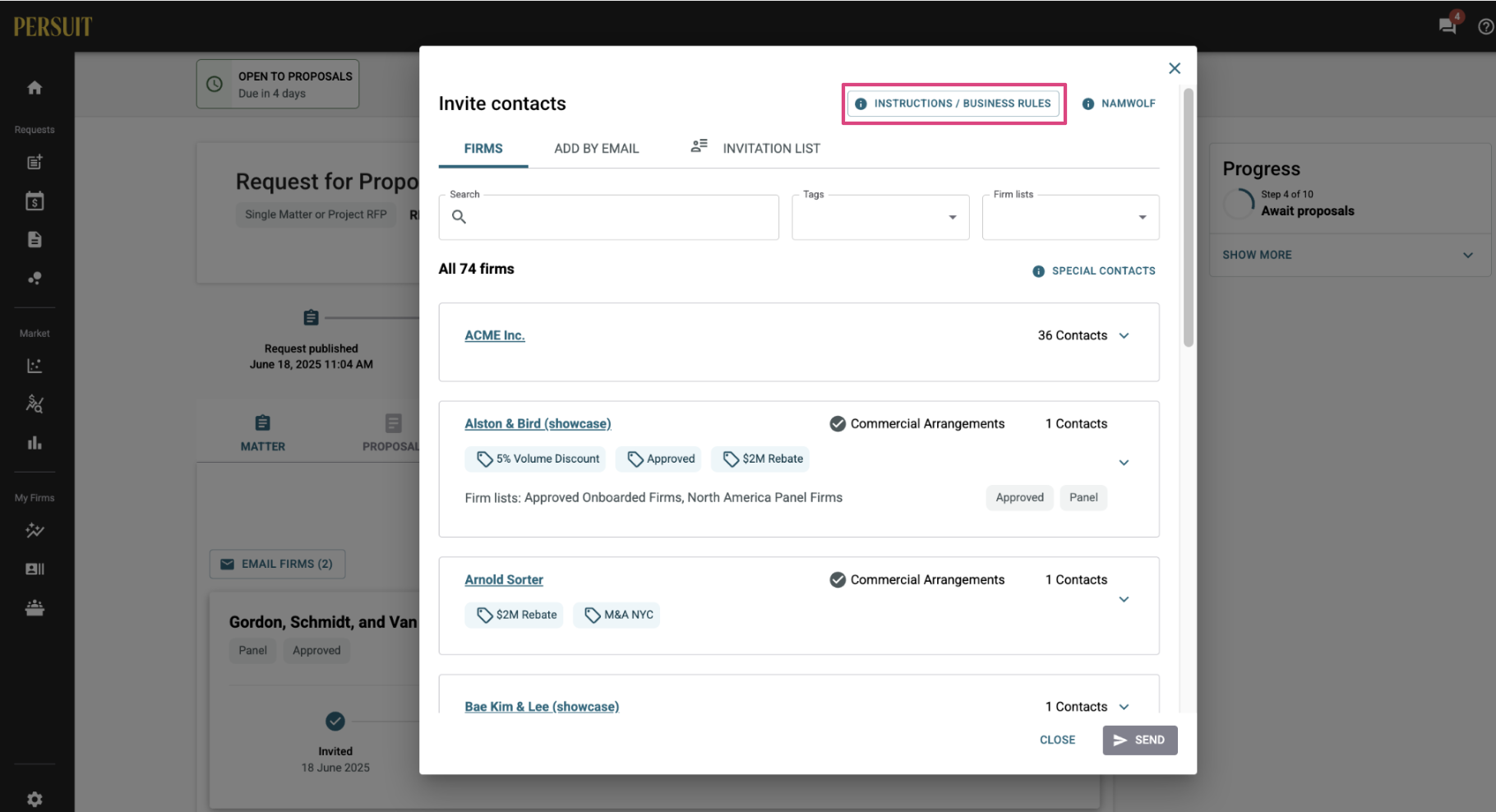Open the line chart icon under Market
Image resolution: width=1496 pixels, height=812 pixels.
point(35,366)
